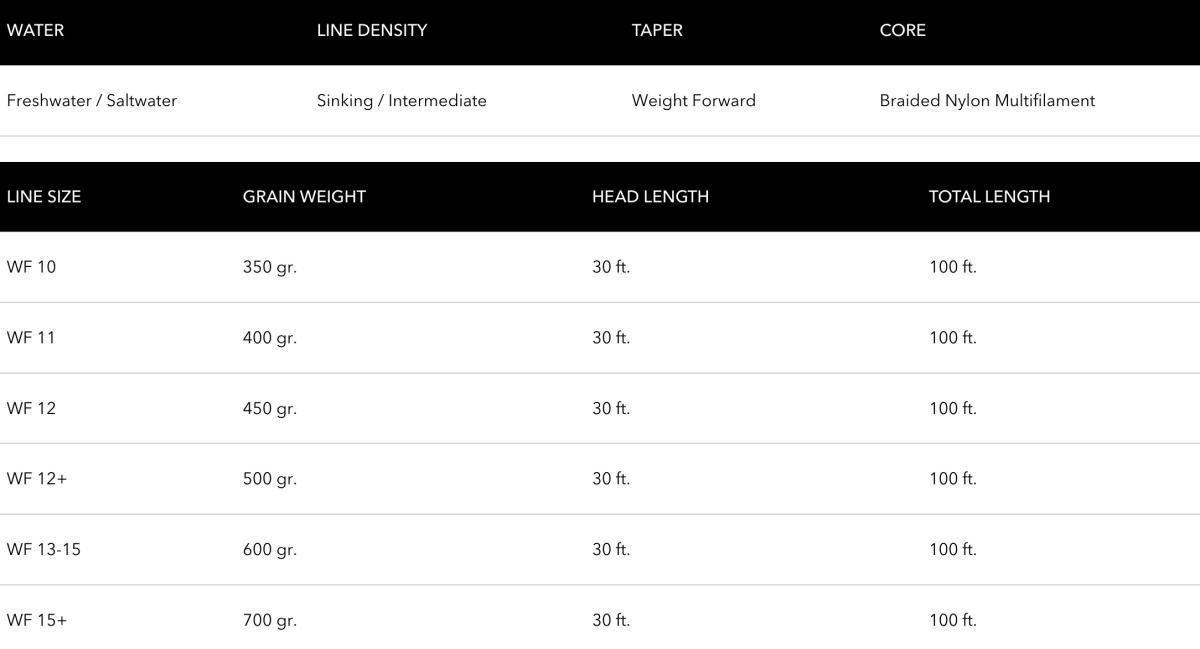Select the WF 13-15 line size cell

pyautogui.click(x=43, y=549)
